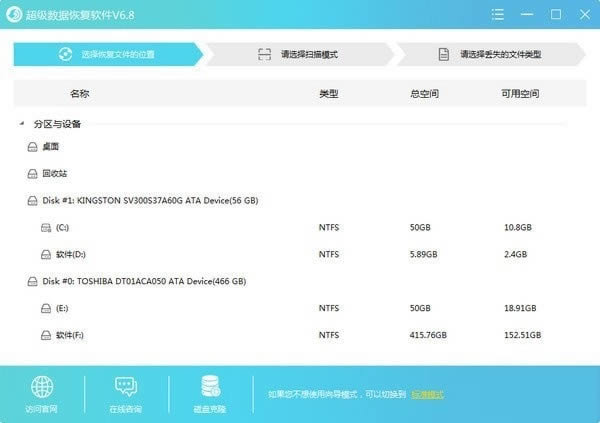Image resolution: width=600 pixels, height=423 pixels.
Task: Click the 磁盘克隆 label
Action: tap(210, 409)
